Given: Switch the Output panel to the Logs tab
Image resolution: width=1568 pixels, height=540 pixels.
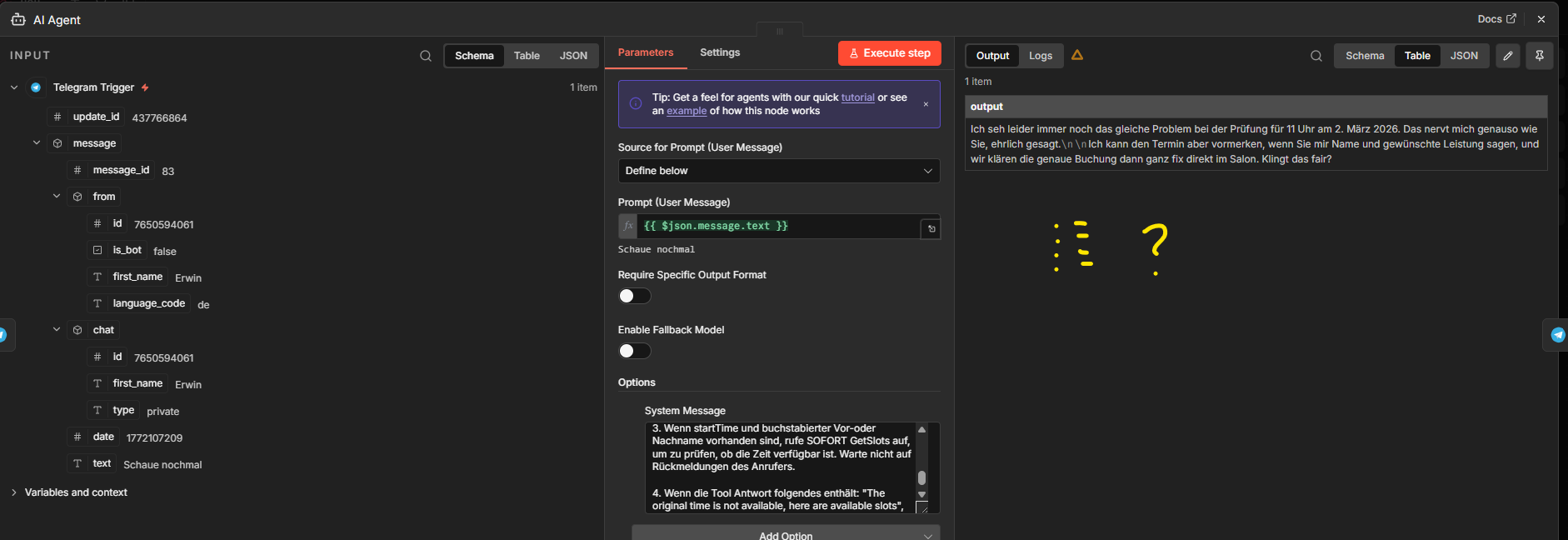Looking at the screenshot, I should point(1040,56).
